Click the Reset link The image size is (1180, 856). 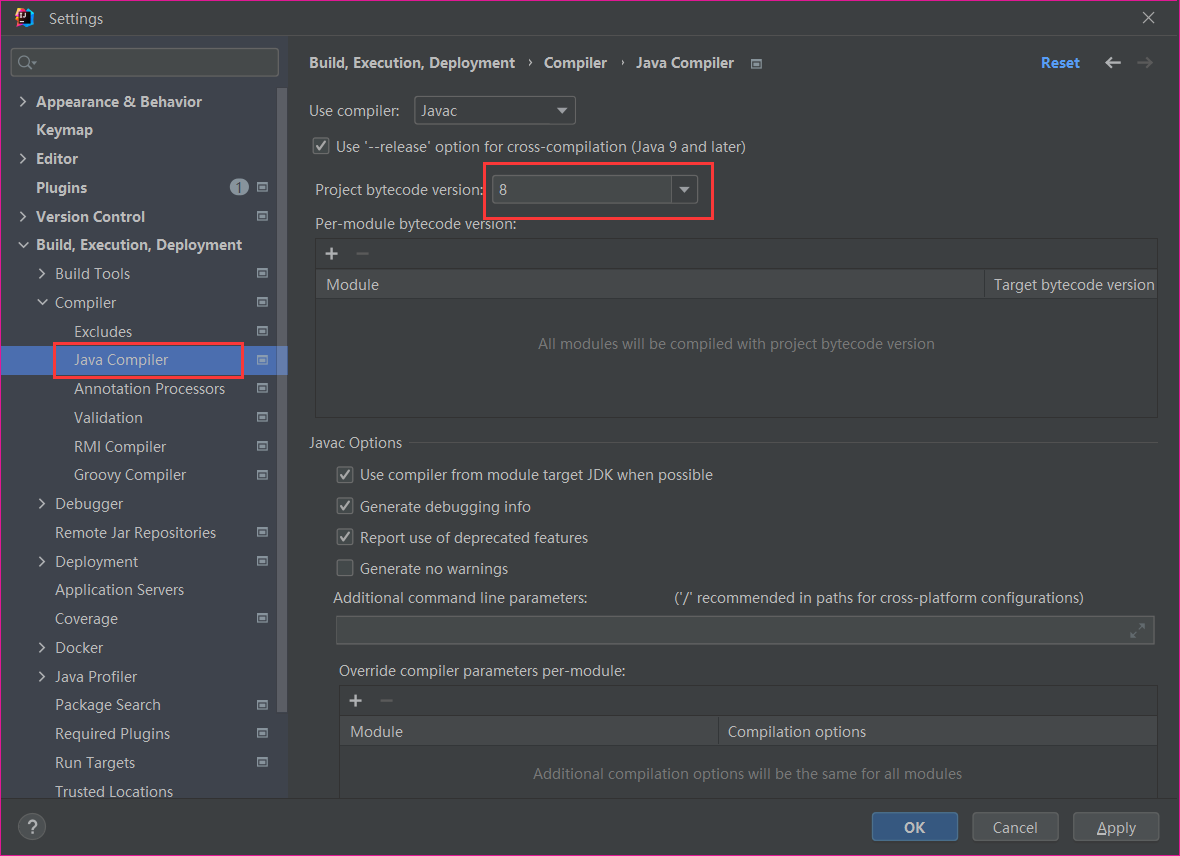[1060, 62]
